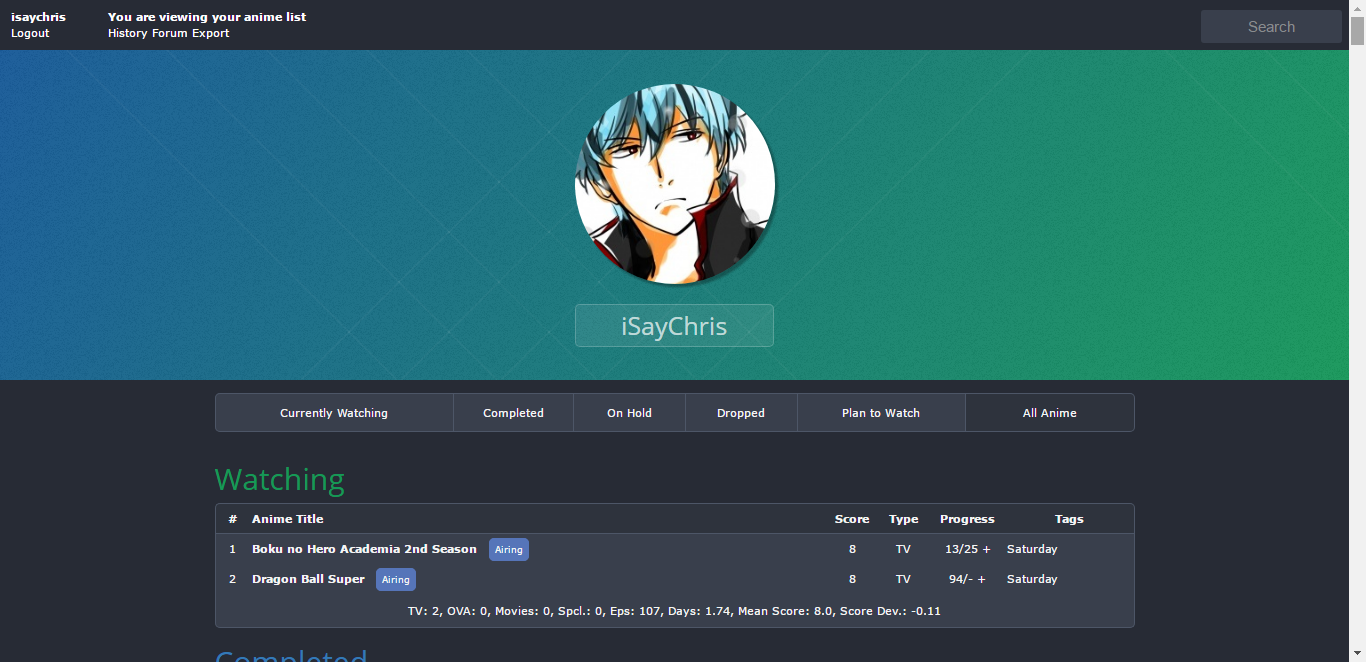The image size is (1366, 662).
Task: Click the scrollbar down arrow
Action: pos(1358,654)
